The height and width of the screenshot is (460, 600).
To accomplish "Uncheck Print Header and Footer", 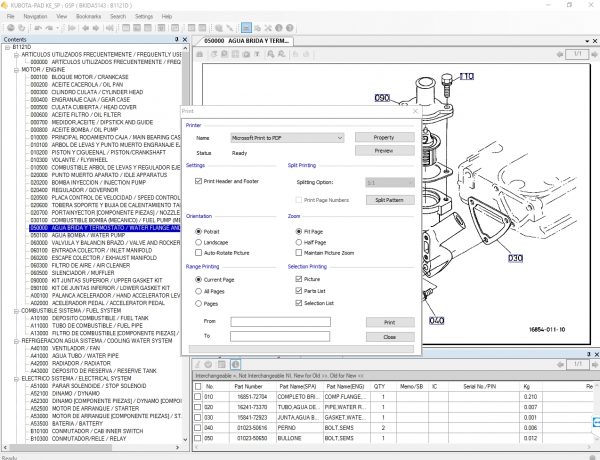I will 198,180.
